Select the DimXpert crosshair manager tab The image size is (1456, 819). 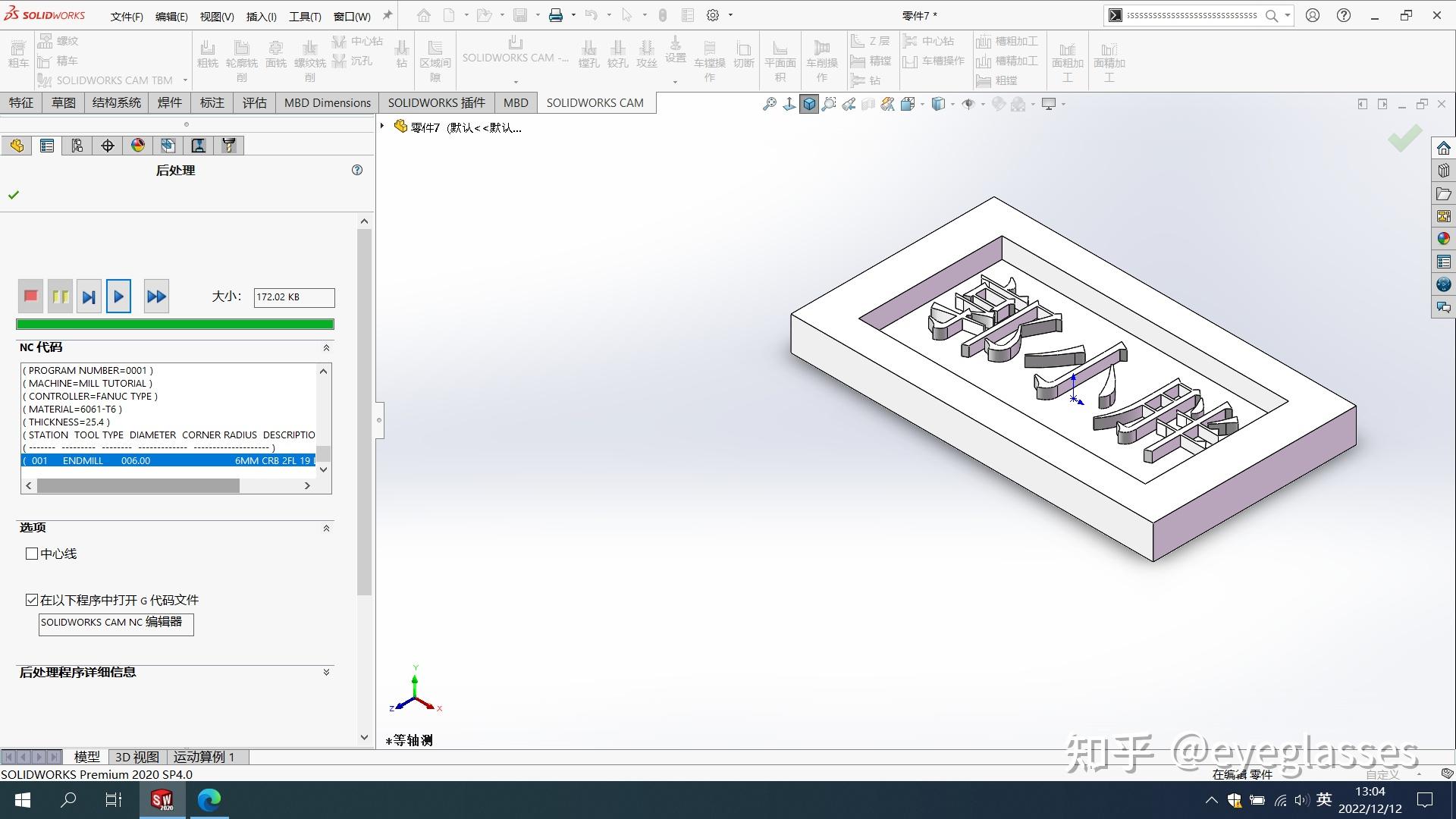pos(108,146)
